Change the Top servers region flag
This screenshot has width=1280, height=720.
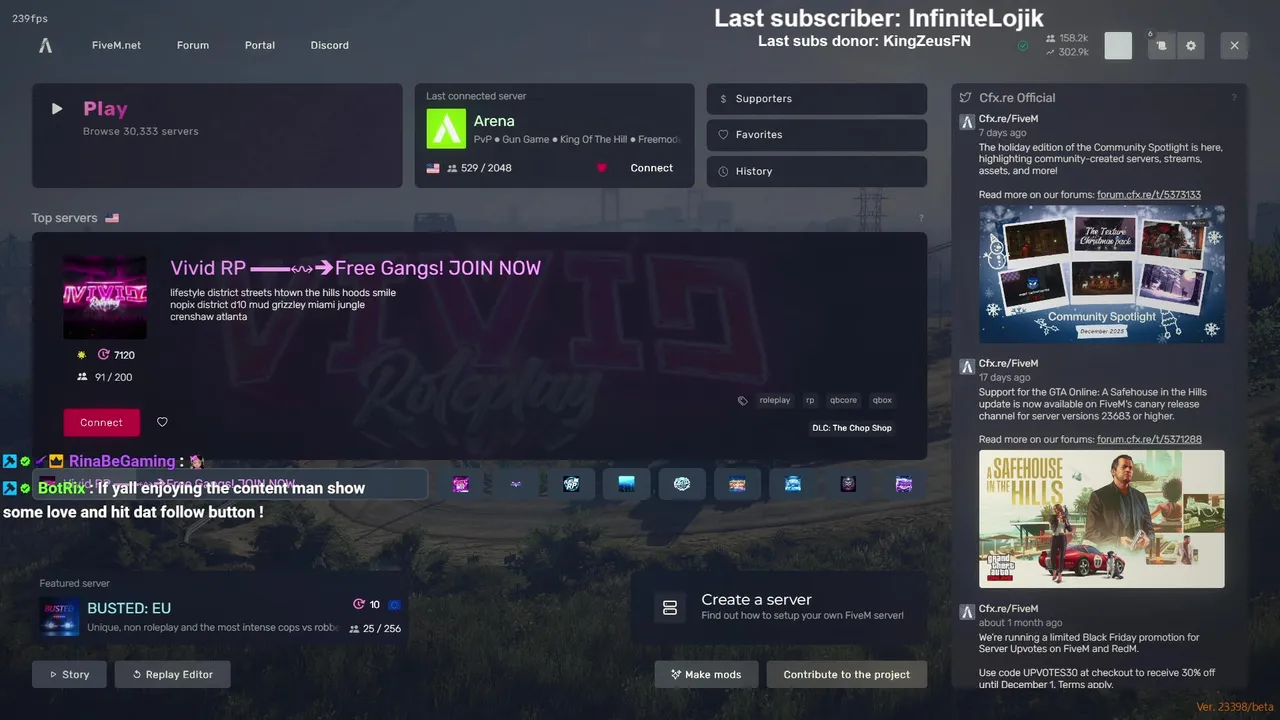[x=112, y=218]
